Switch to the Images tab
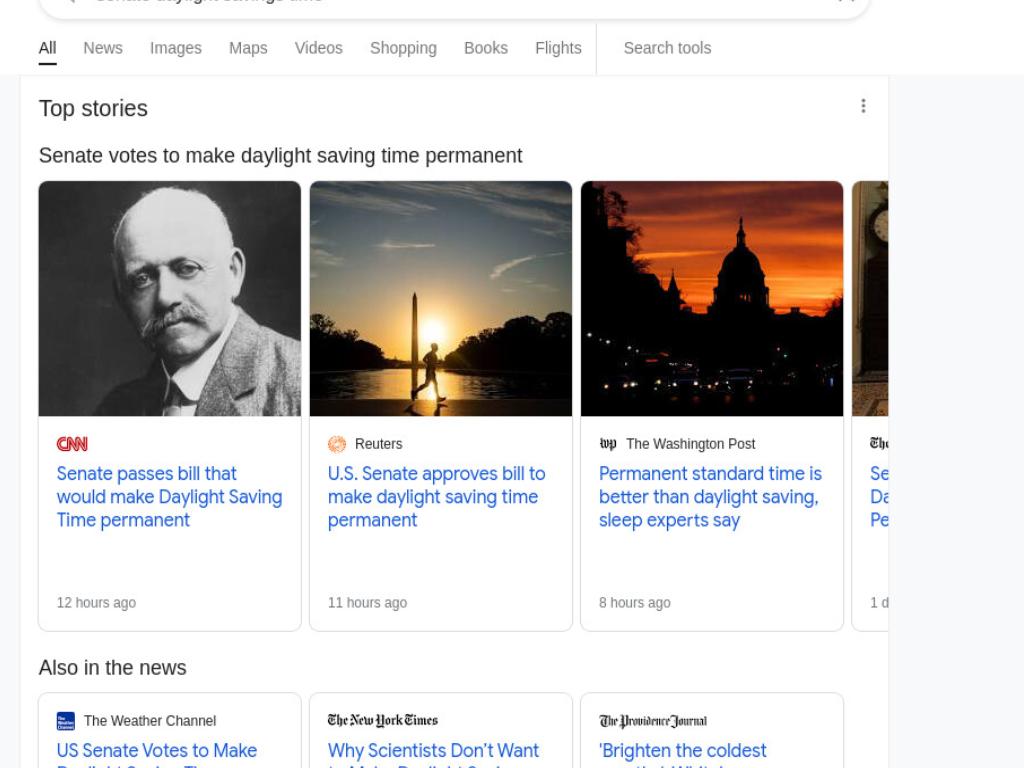1024x768 pixels. pyautogui.click(x=176, y=48)
